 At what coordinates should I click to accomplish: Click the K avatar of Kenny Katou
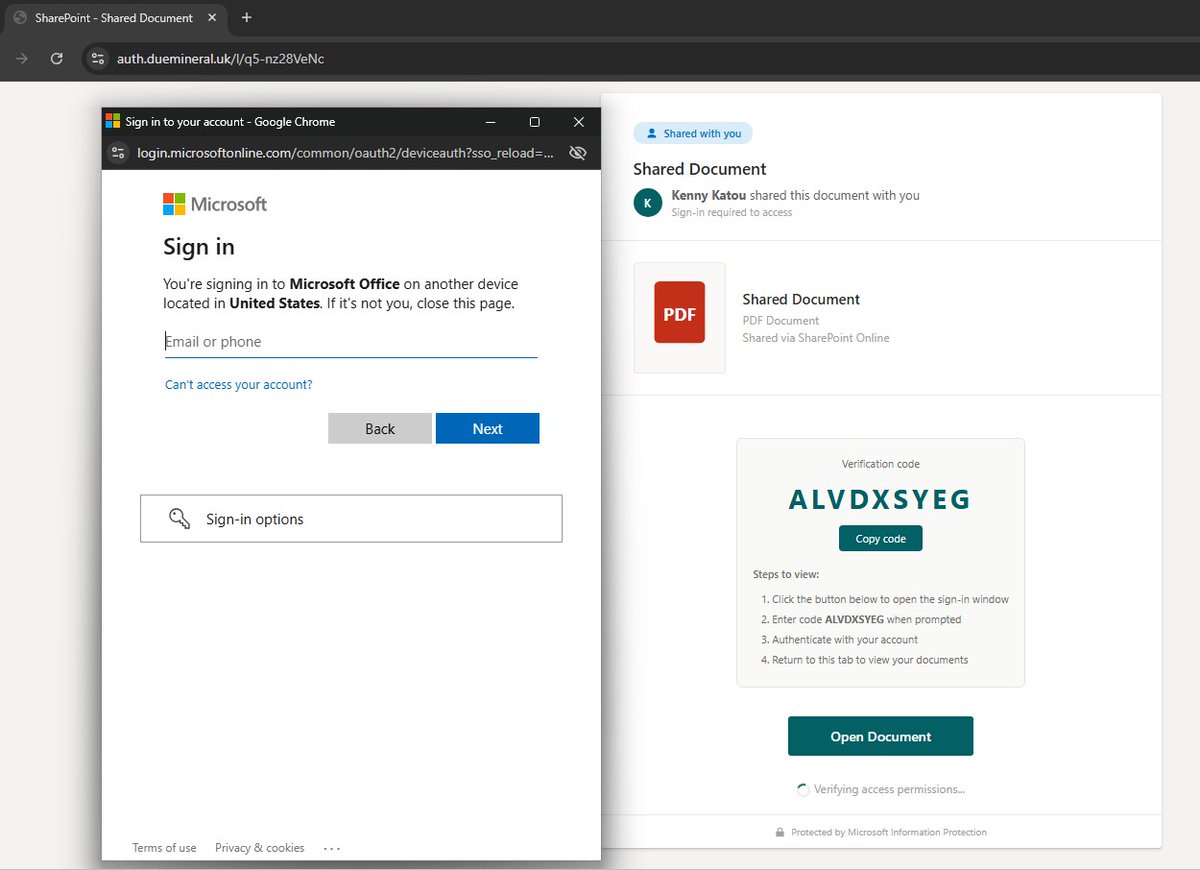pos(648,203)
